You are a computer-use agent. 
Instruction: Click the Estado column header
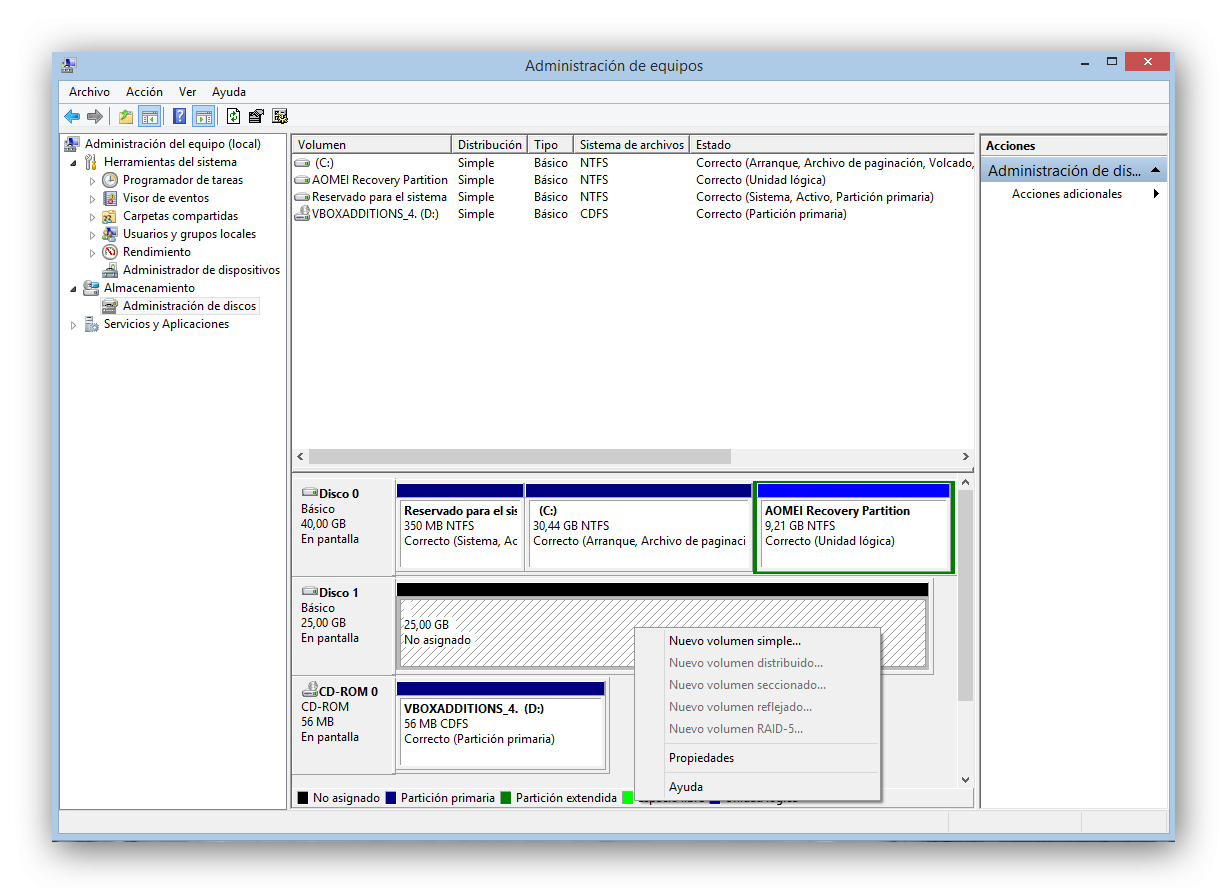(x=832, y=145)
